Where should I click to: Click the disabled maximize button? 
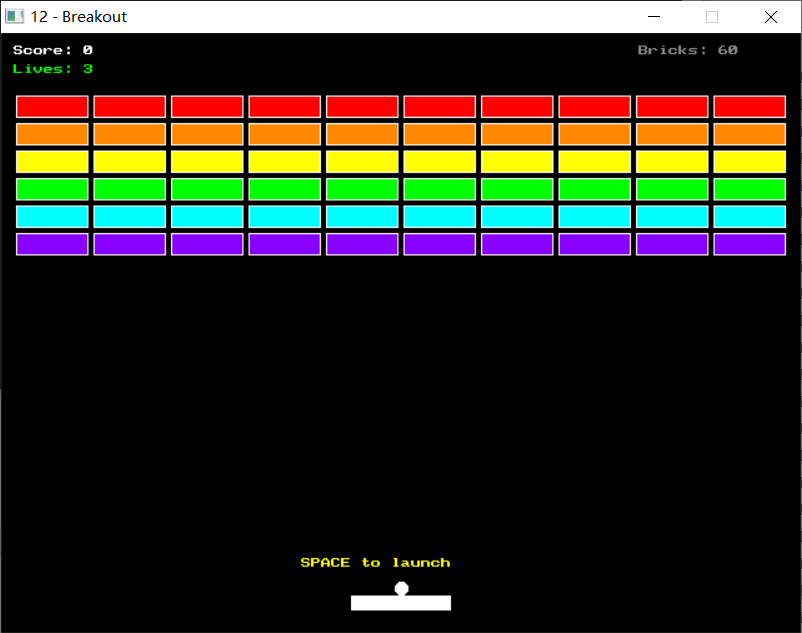pos(712,17)
